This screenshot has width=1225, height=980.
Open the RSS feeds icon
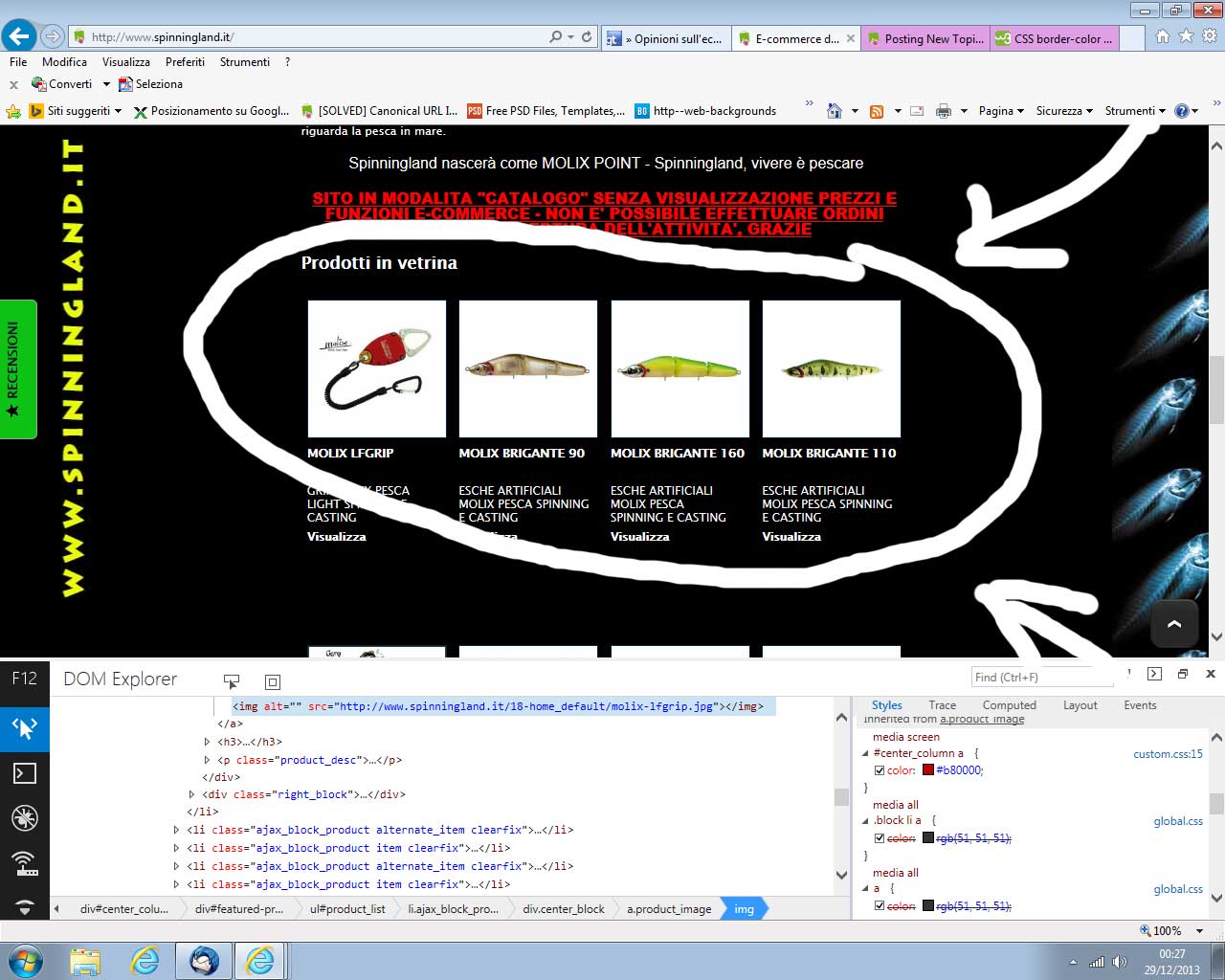(x=876, y=111)
